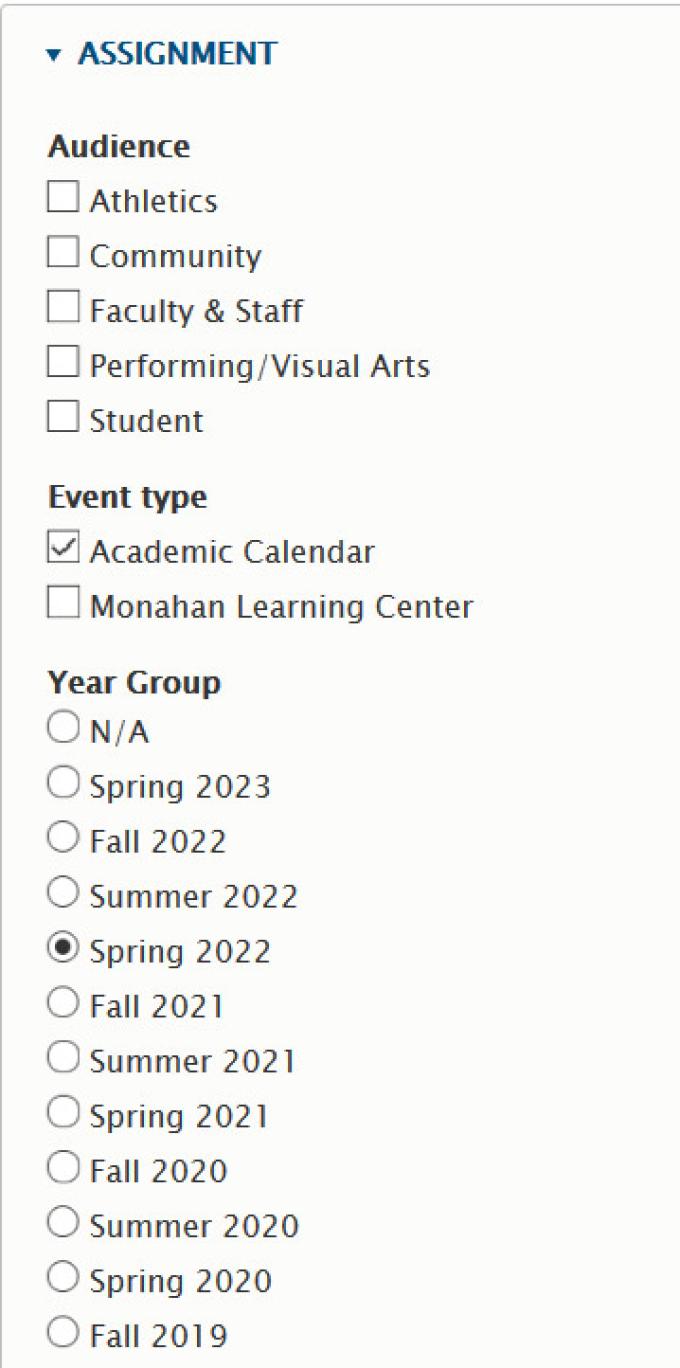Viewport: 680px width, 1368px height.
Task: Tick the Faculty & Staff checkbox
Action: click(63, 309)
